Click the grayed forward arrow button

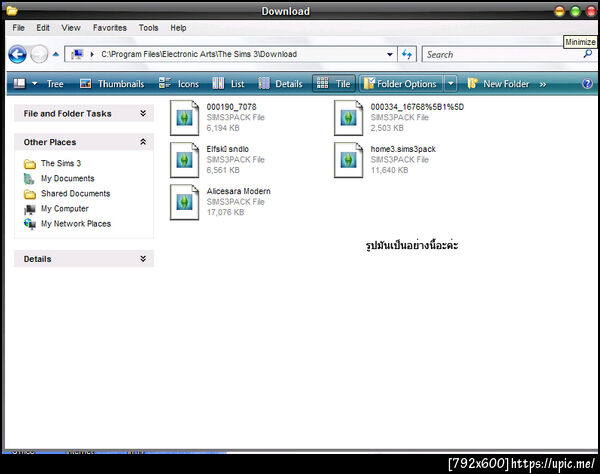pyautogui.click(x=39, y=54)
